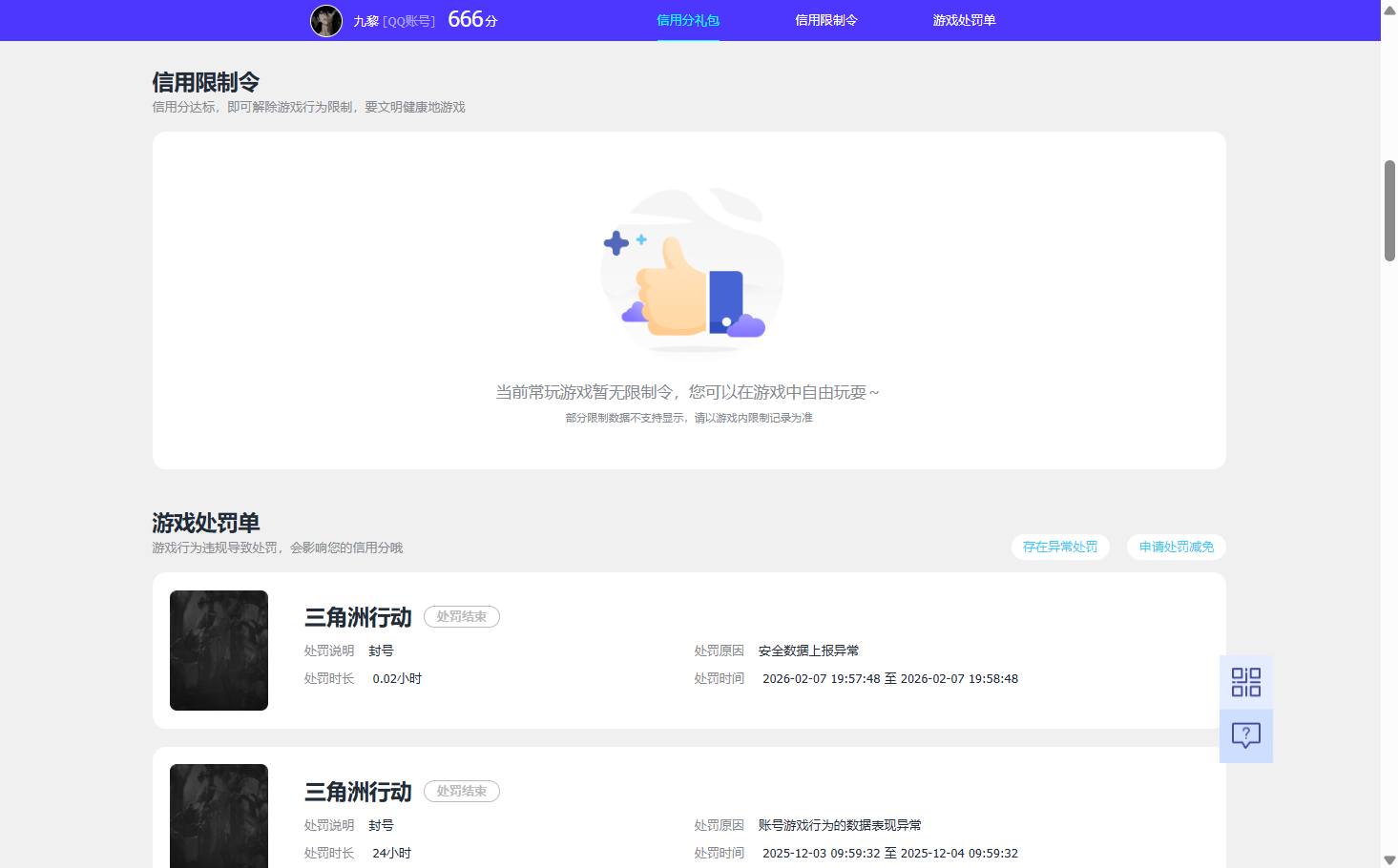
Task: Open the QR code floating icon
Action: click(x=1245, y=682)
